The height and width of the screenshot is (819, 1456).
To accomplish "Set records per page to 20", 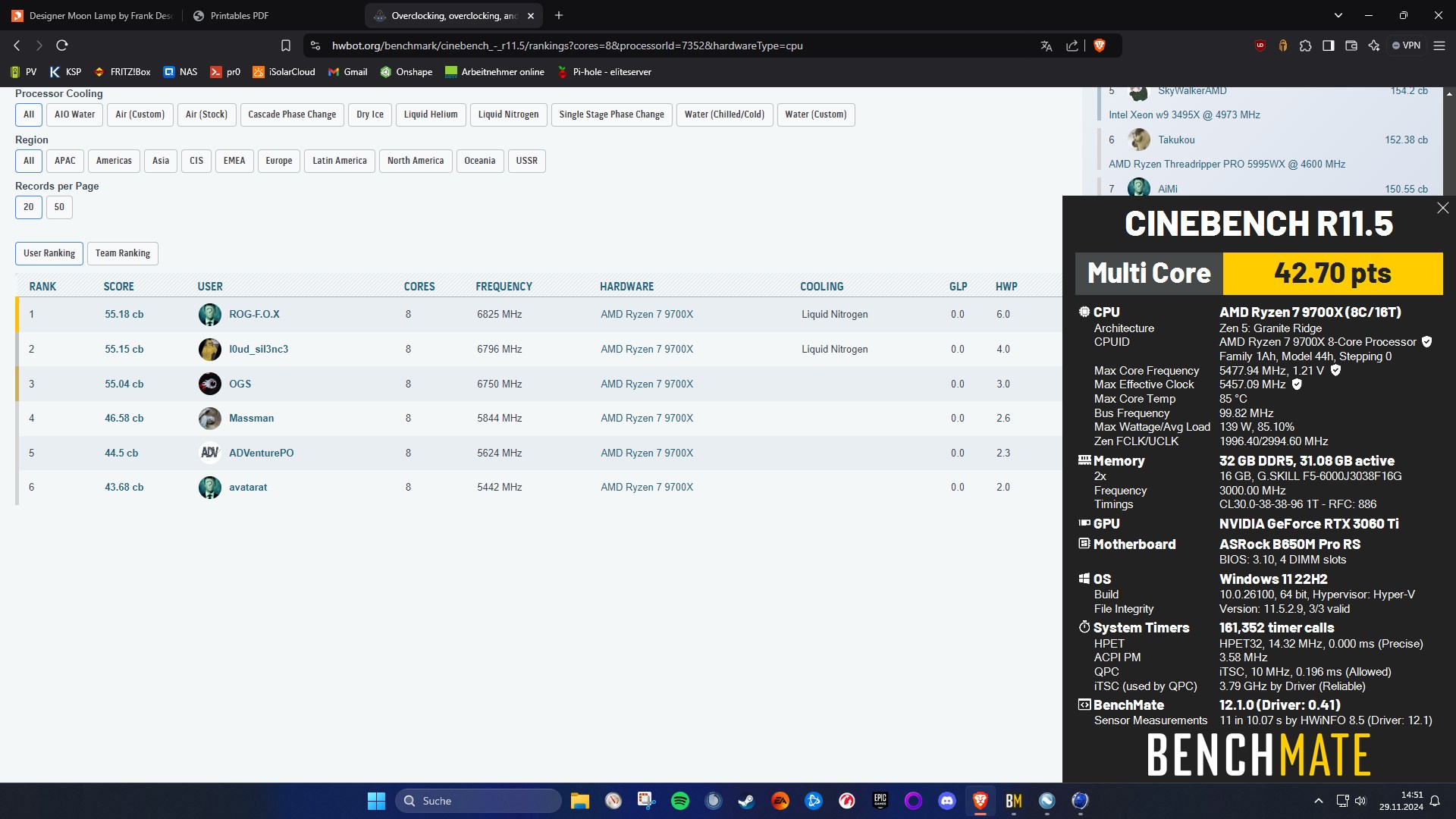I will click(28, 207).
